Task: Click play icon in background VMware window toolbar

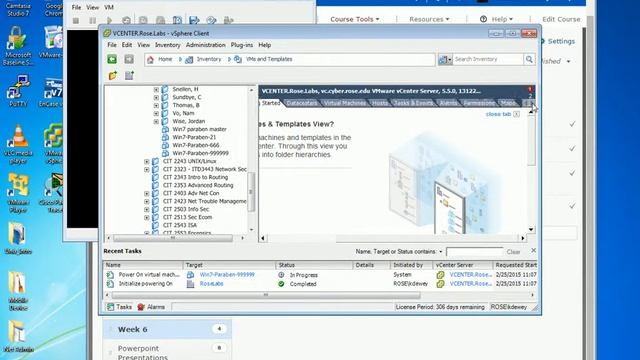Action: 109,20
